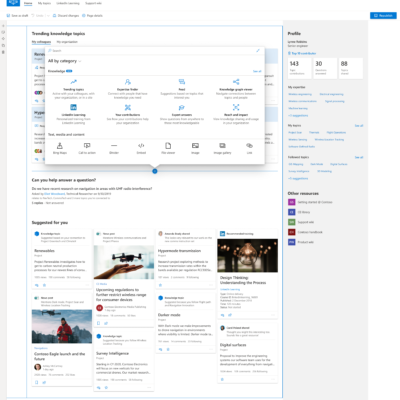Open Contoso Eagle launch news title

pyautogui.click(x=60, y=356)
